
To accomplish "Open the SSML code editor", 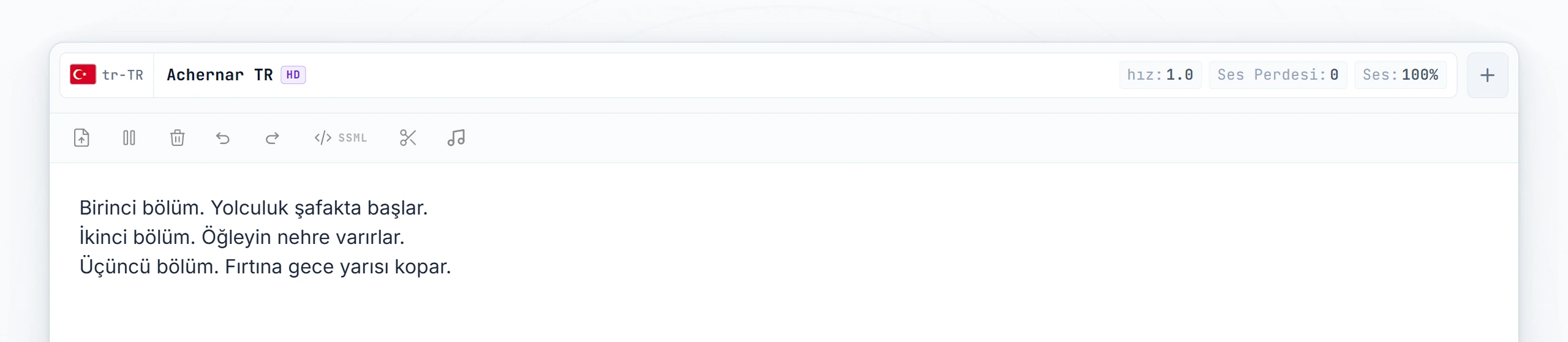I will [341, 138].
